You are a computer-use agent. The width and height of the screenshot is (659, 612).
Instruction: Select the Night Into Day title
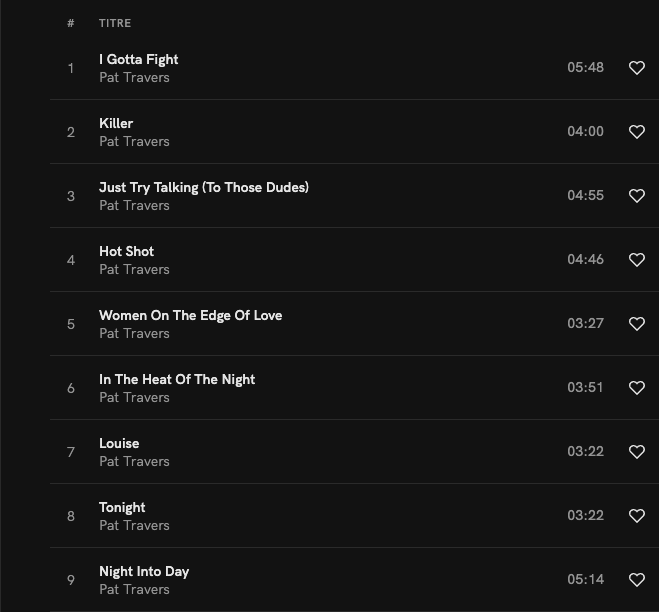(x=144, y=571)
